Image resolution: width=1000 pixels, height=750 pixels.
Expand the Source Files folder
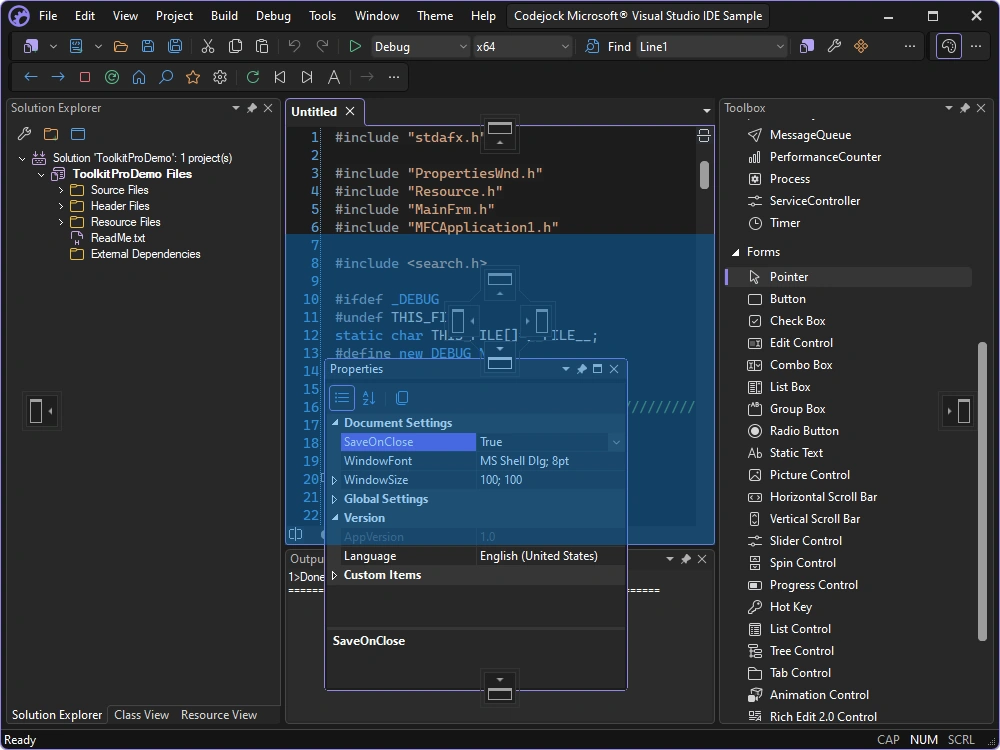[x=61, y=190]
